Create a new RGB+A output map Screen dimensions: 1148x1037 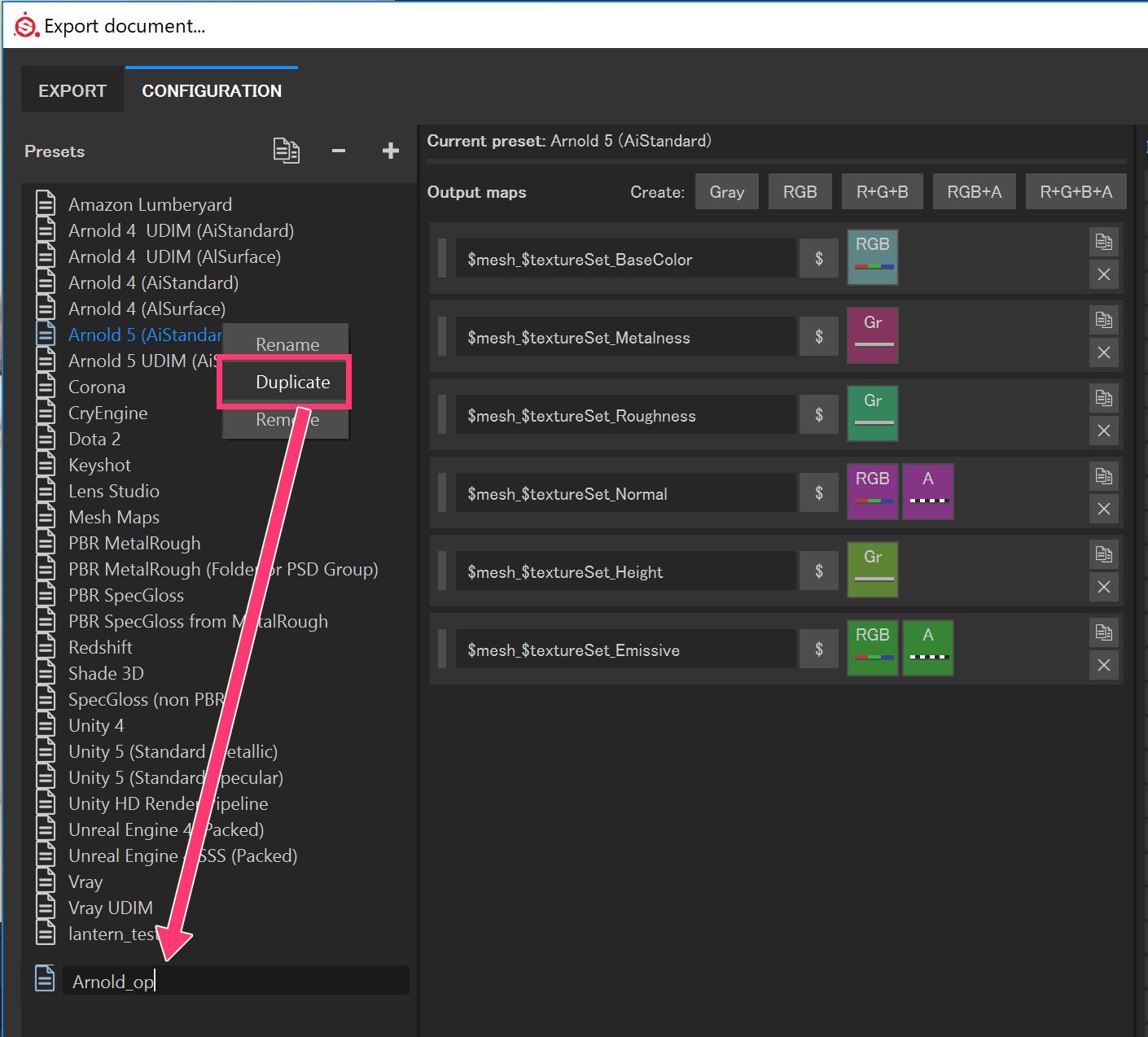[975, 191]
